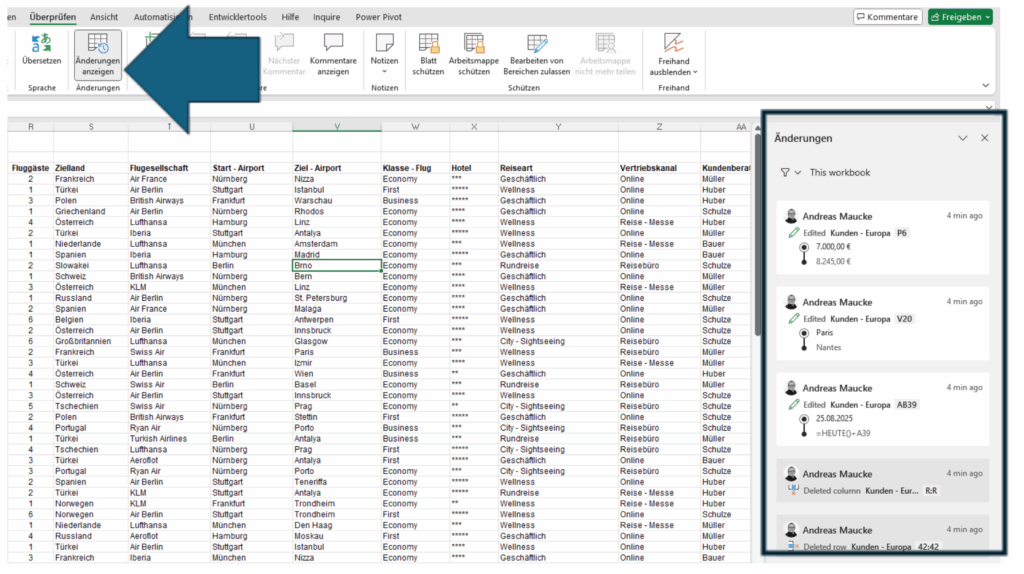
Task: Click the green Freigeben button
Action: pos(960,17)
